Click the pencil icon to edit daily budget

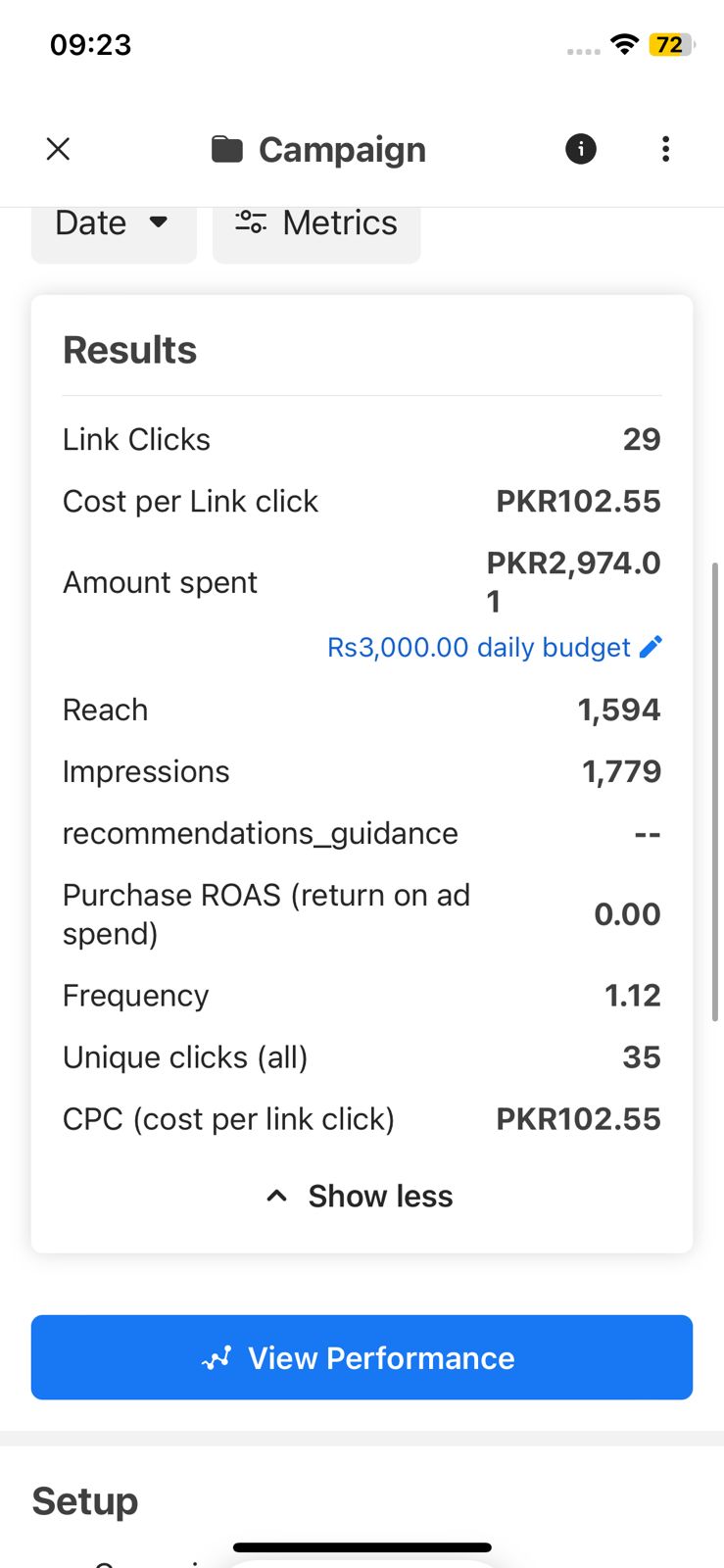(x=651, y=647)
